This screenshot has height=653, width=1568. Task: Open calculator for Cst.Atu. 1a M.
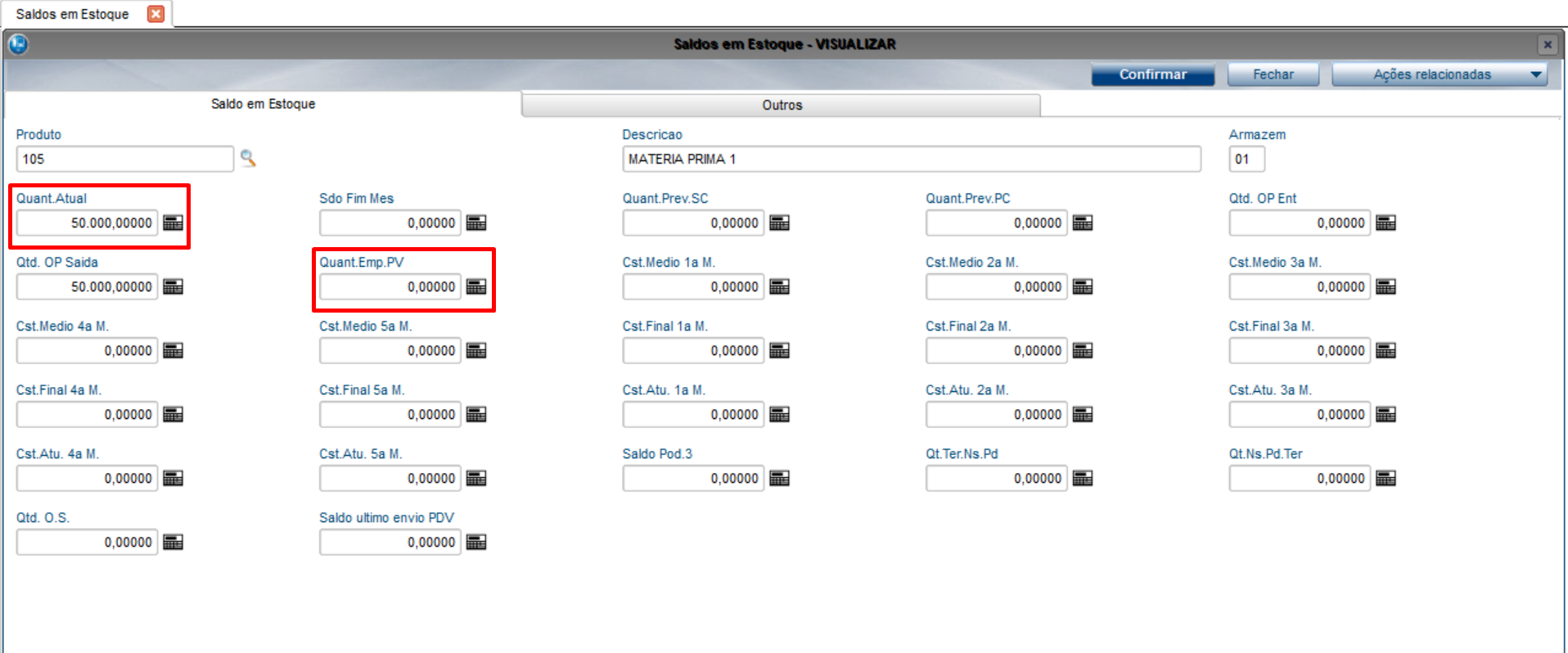(x=779, y=414)
